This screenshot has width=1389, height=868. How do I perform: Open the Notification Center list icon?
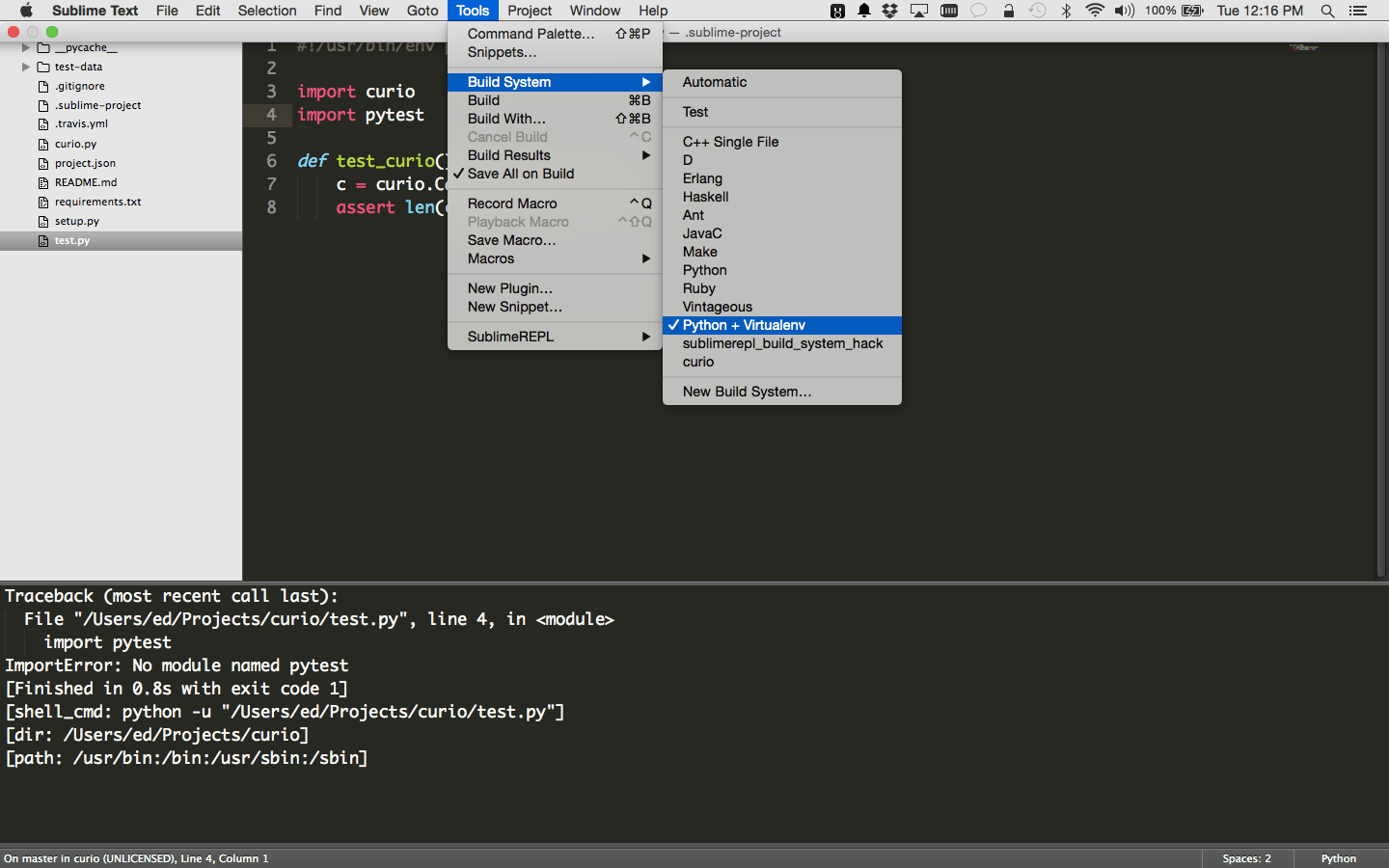[1357, 11]
